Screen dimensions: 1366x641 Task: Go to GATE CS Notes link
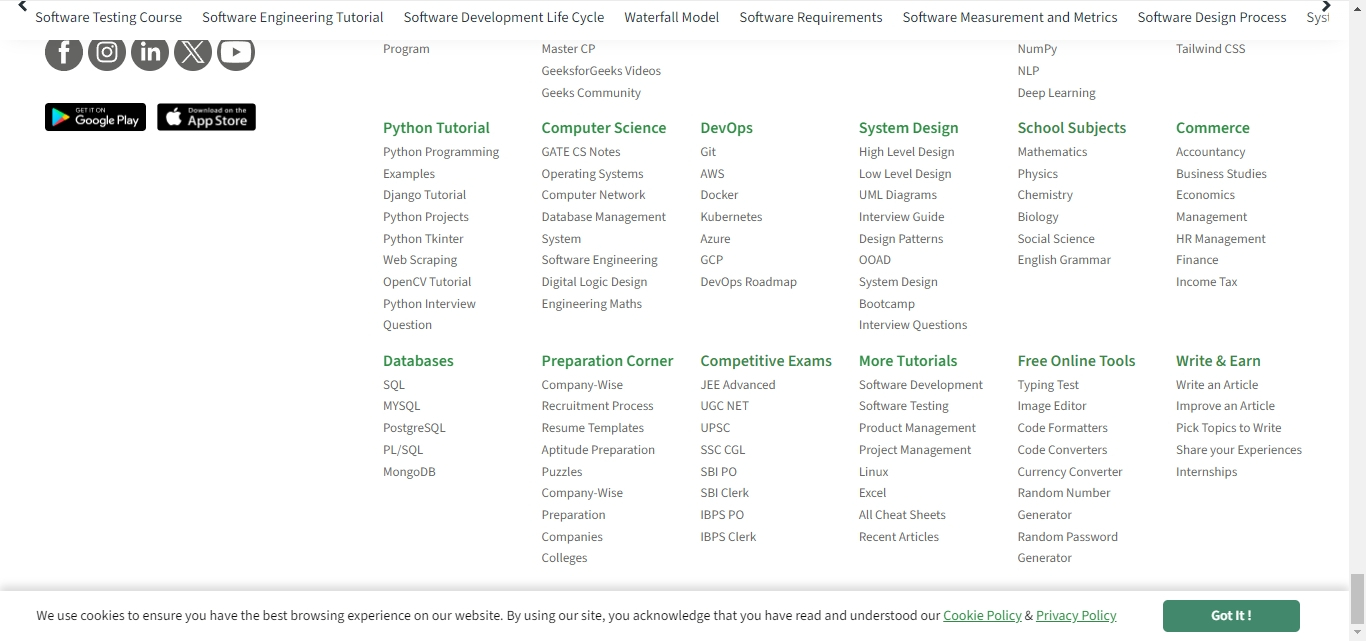(581, 152)
